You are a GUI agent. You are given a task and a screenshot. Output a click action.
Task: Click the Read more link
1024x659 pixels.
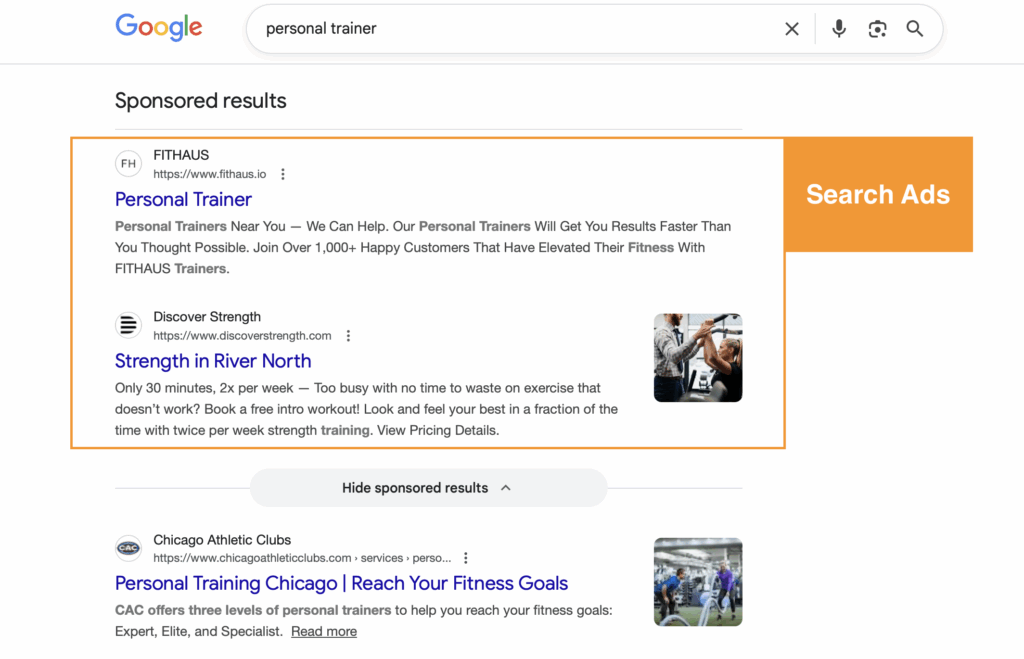[x=323, y=631]
